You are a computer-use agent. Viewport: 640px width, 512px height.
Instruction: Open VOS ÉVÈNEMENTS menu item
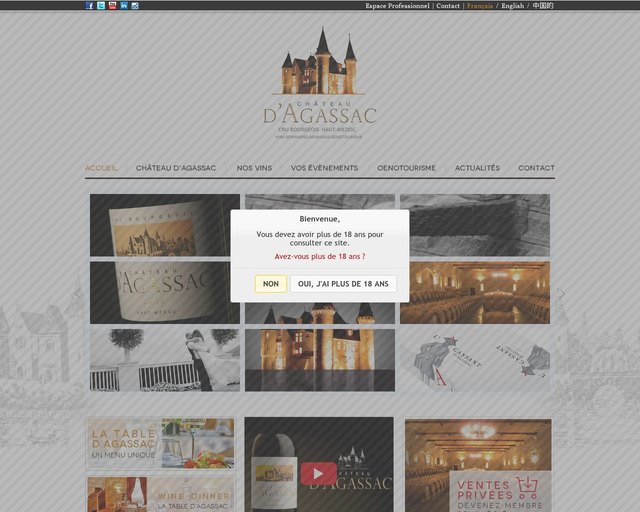pyautogui.click(x=324, y=168)
